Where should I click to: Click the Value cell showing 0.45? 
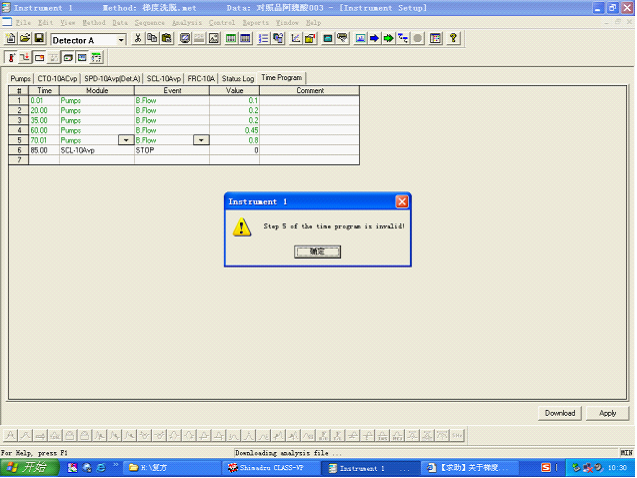click(x=234, y=130)
